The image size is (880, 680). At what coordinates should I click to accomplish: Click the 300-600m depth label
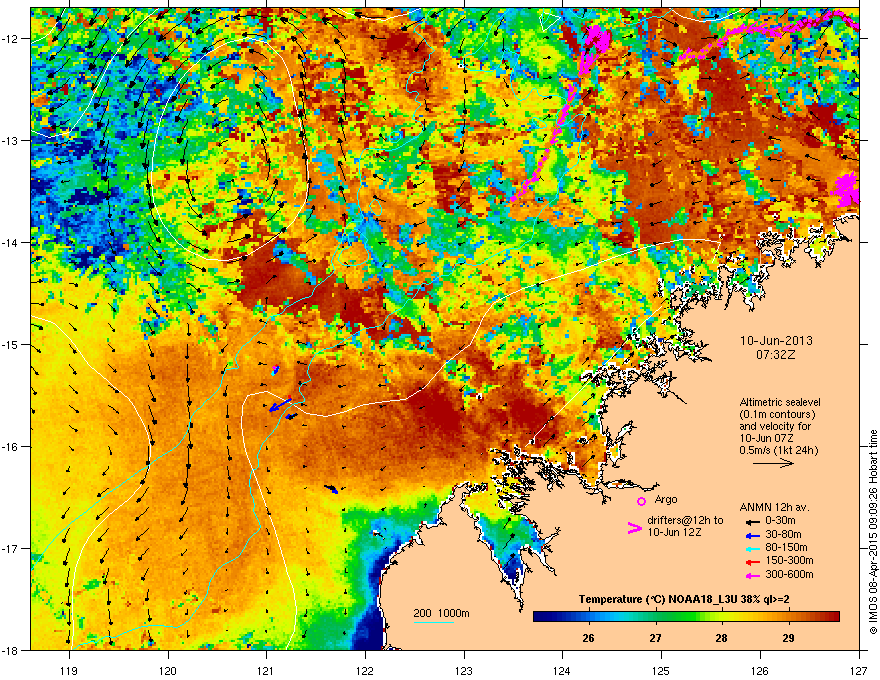[789, 575]
